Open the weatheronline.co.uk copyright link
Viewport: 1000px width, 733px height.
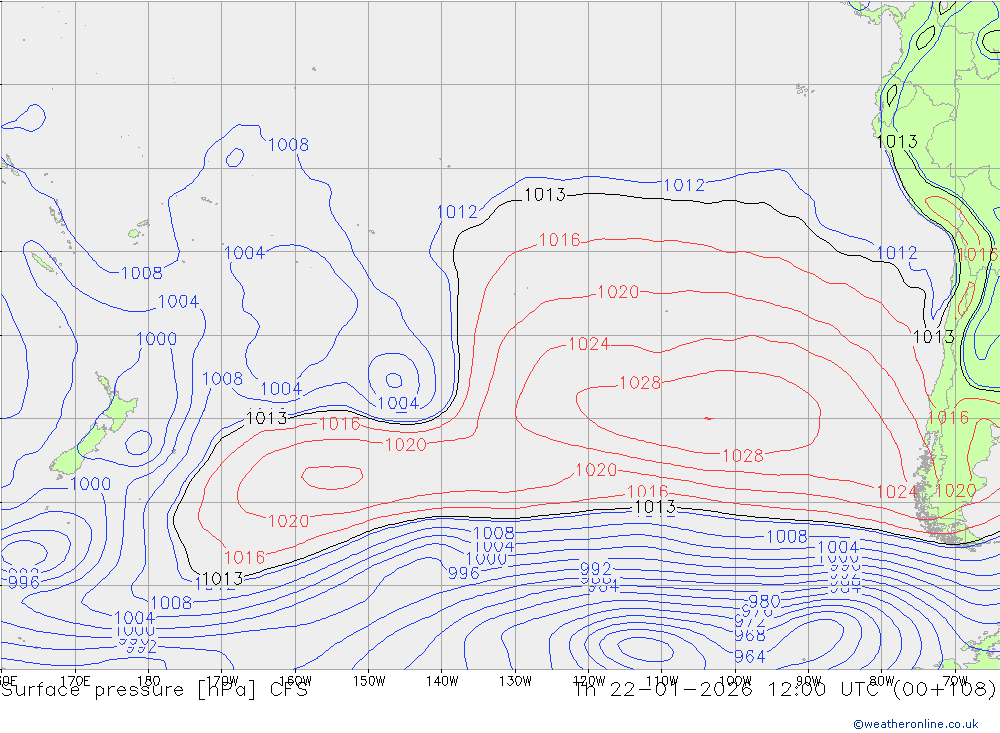(916, 724)
